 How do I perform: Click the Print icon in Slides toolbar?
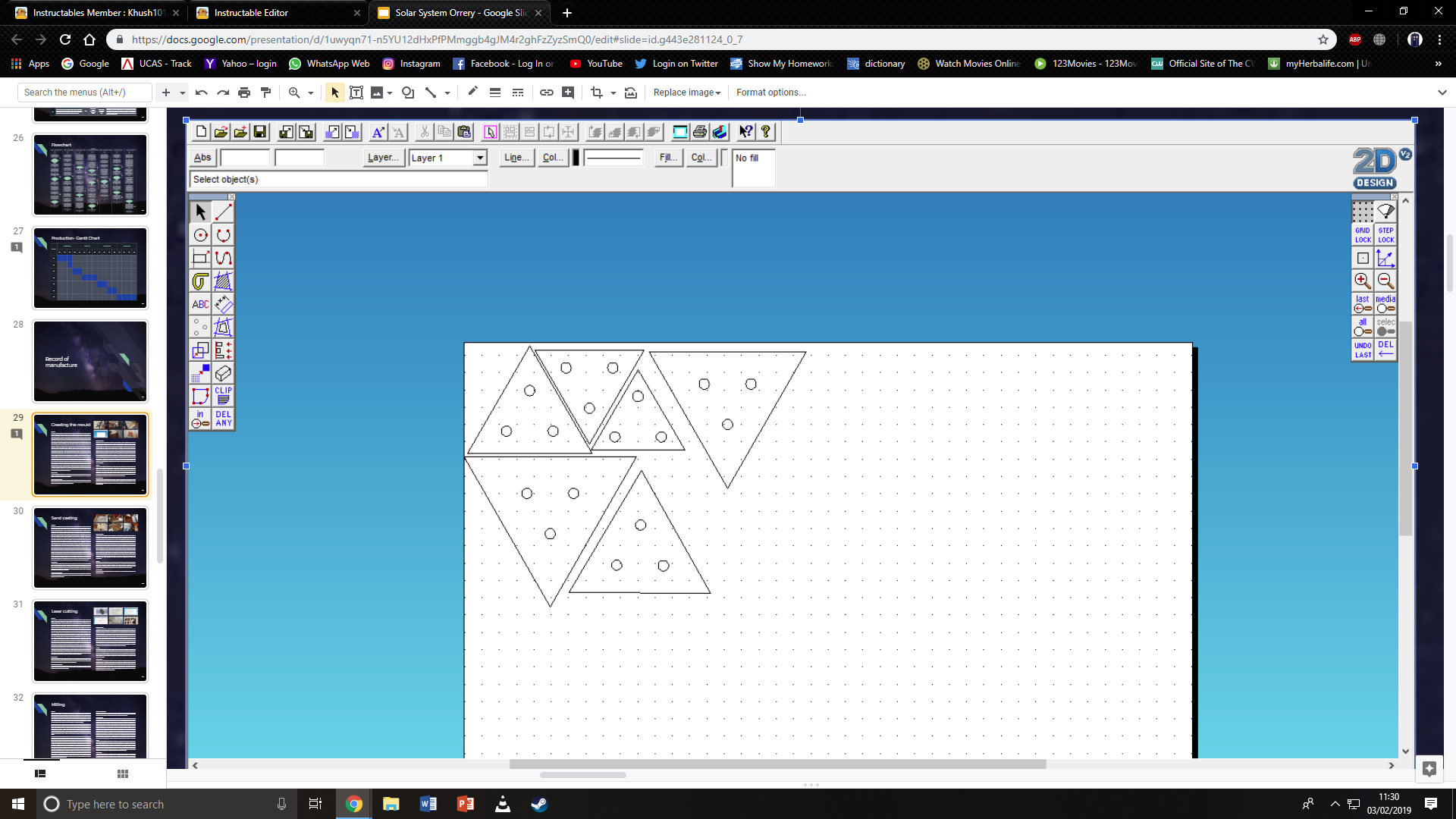coord(244,93)
